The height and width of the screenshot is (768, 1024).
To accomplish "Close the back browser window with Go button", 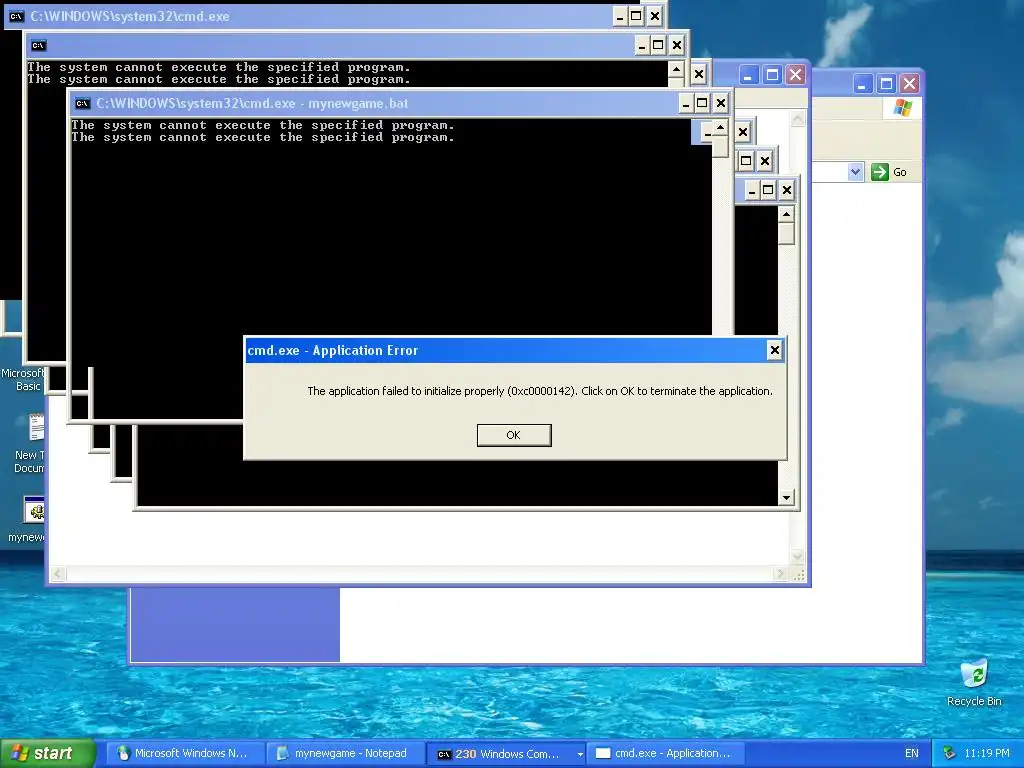I will coord(909,84).
